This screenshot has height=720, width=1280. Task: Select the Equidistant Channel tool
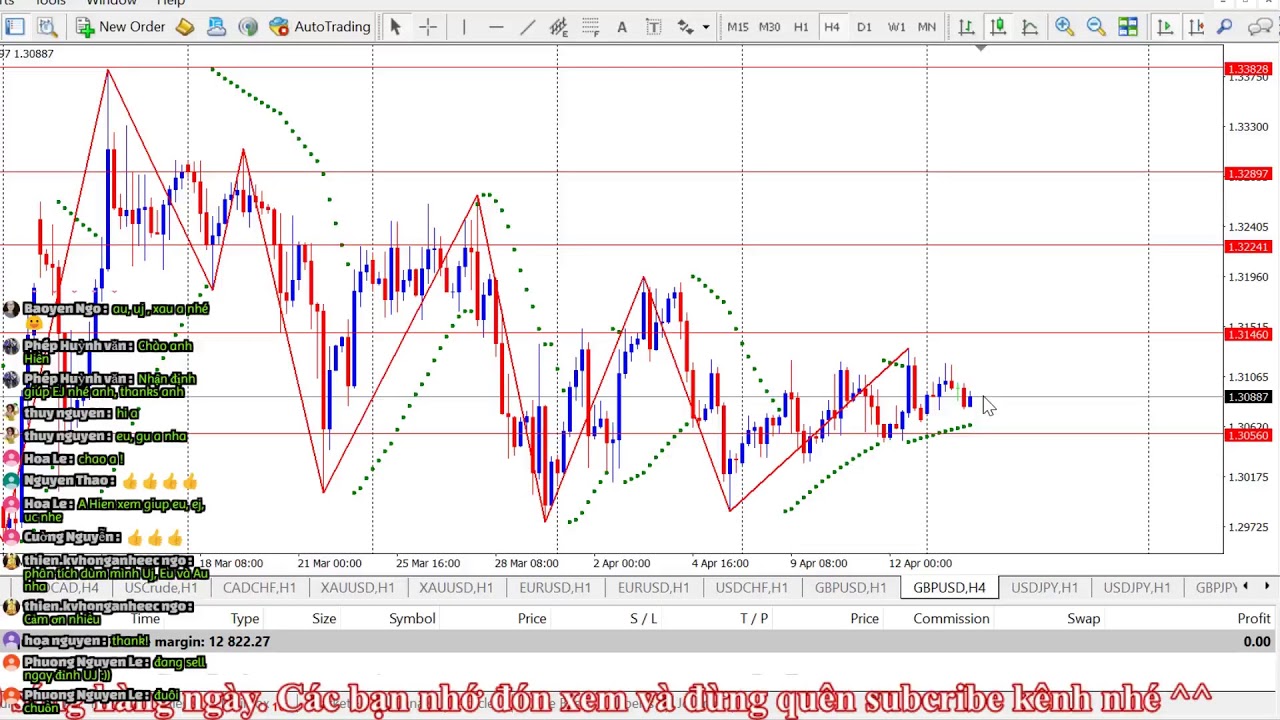pos(558,27)
